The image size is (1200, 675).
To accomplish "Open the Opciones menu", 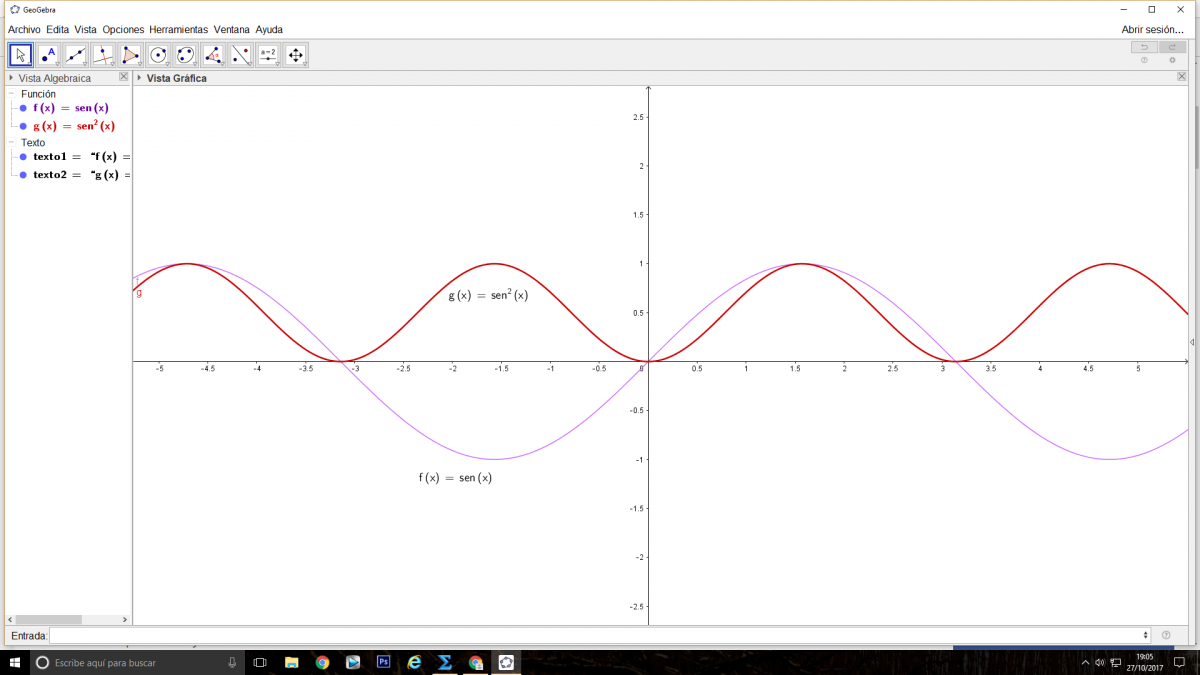I will point(123,30).
